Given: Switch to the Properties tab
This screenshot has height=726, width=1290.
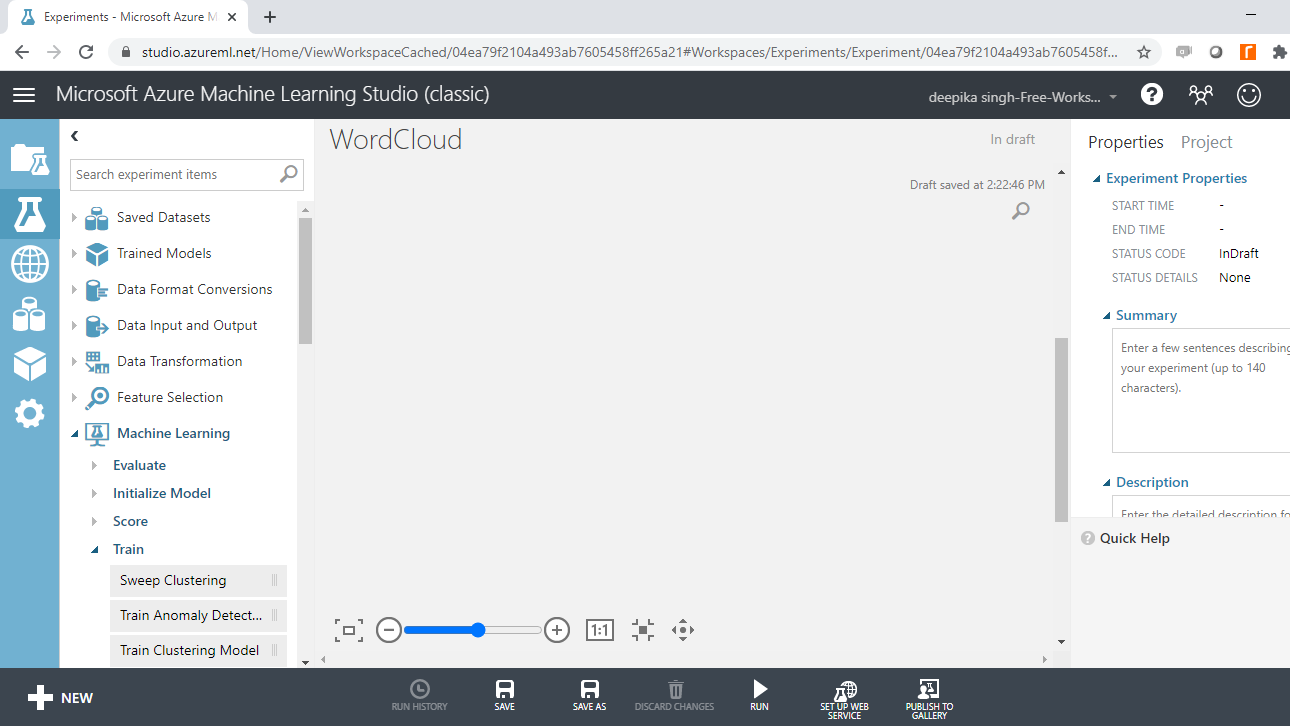Looking at the screenshot, I should 1126,142.
